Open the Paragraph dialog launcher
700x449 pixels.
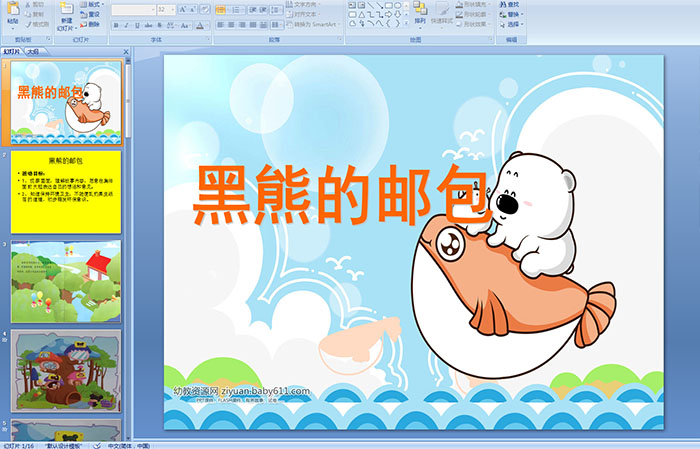pyautogui.click(x=340, y=39)
